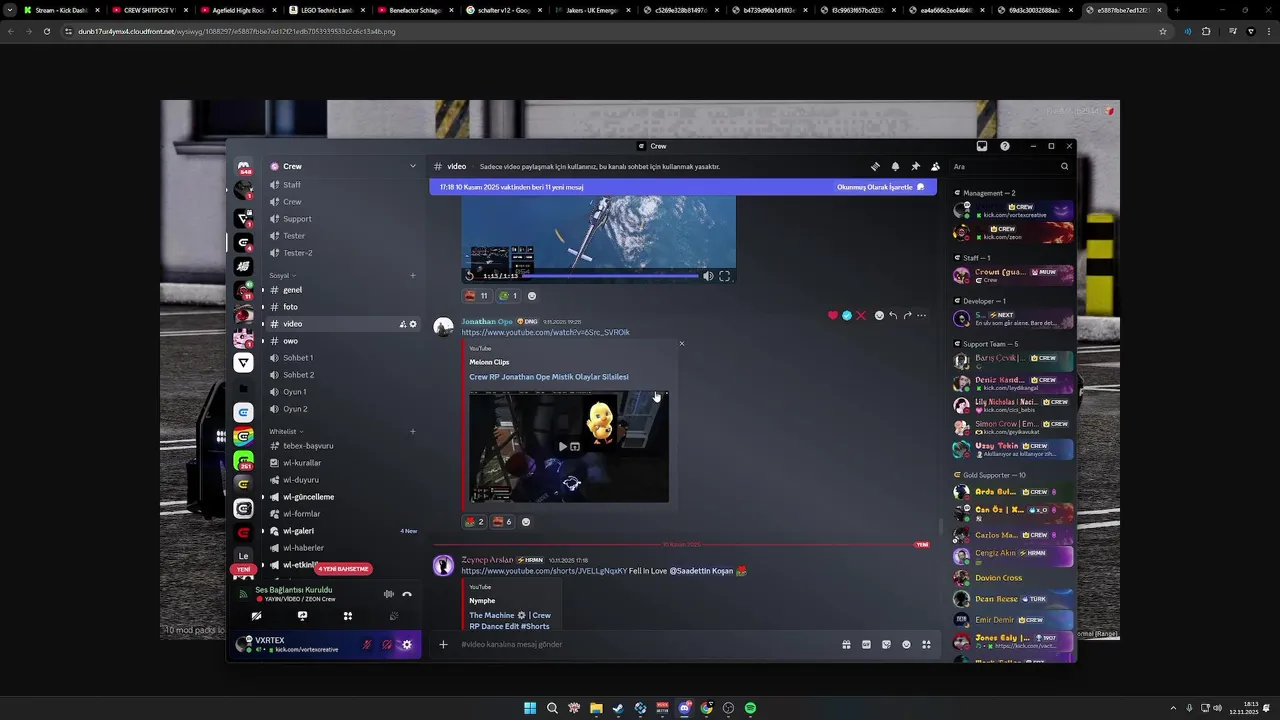Disconnect from voice with hang-up icon
This screenshot has height=720, width=1280.
click(407, 594)
